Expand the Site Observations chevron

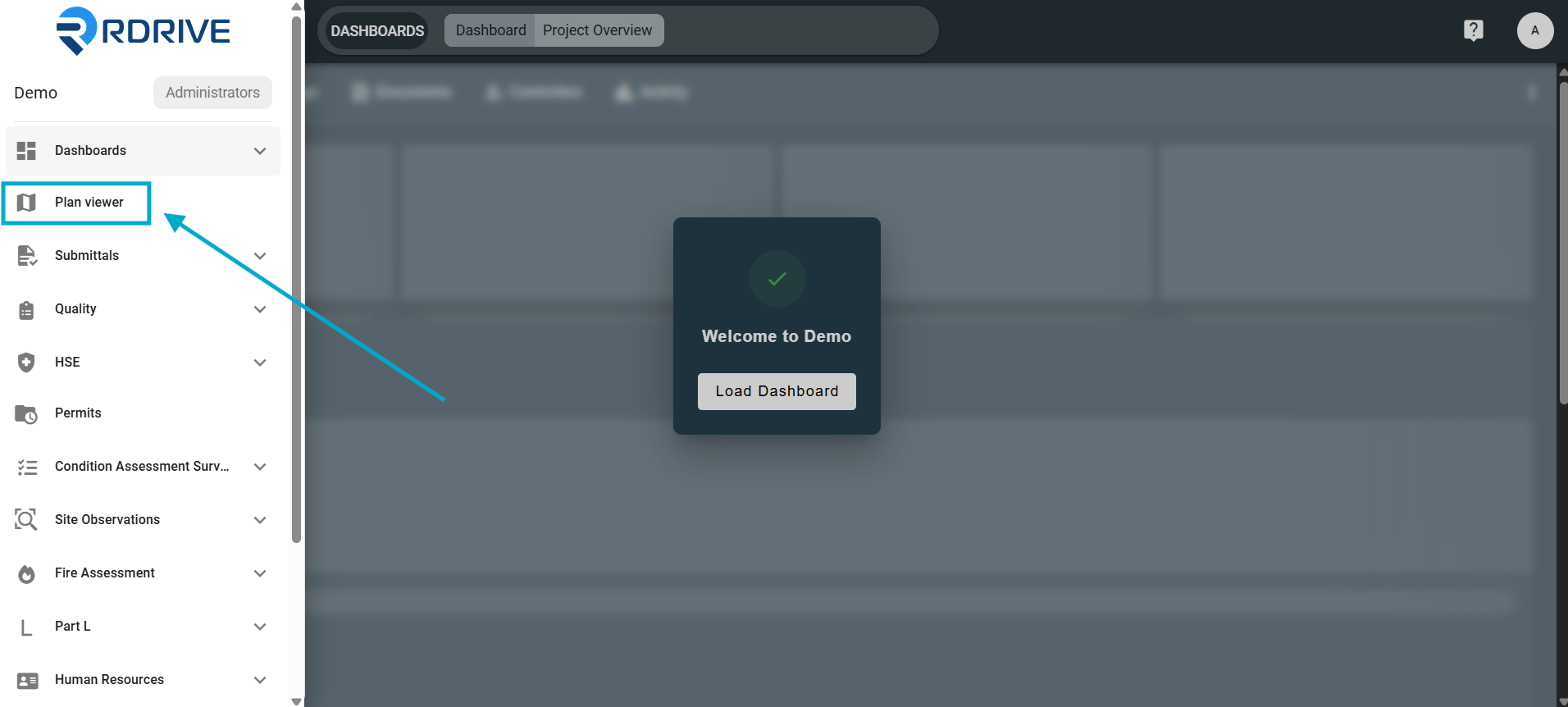(x=260, y=520)
